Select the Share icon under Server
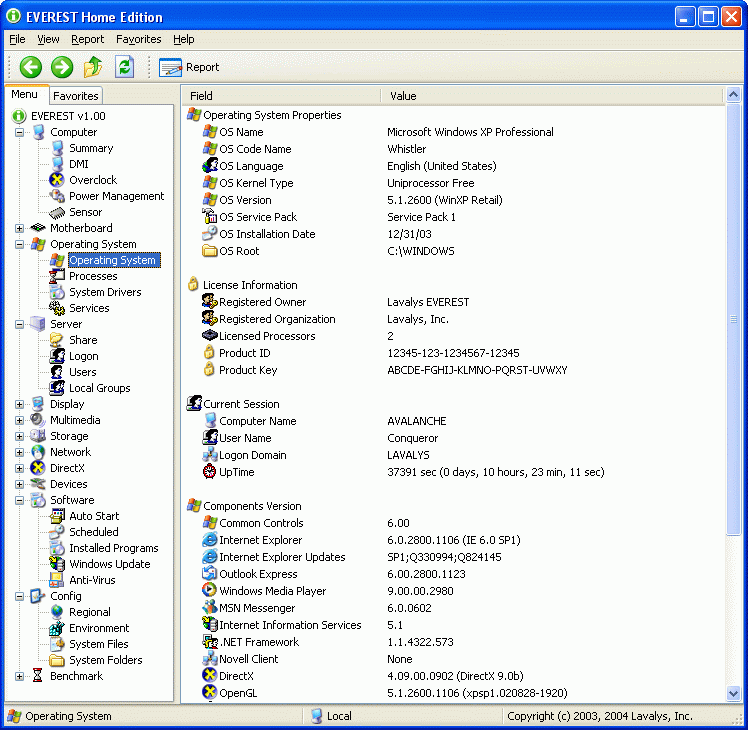Viewport: 748px width, 730px height. [57, 340]
